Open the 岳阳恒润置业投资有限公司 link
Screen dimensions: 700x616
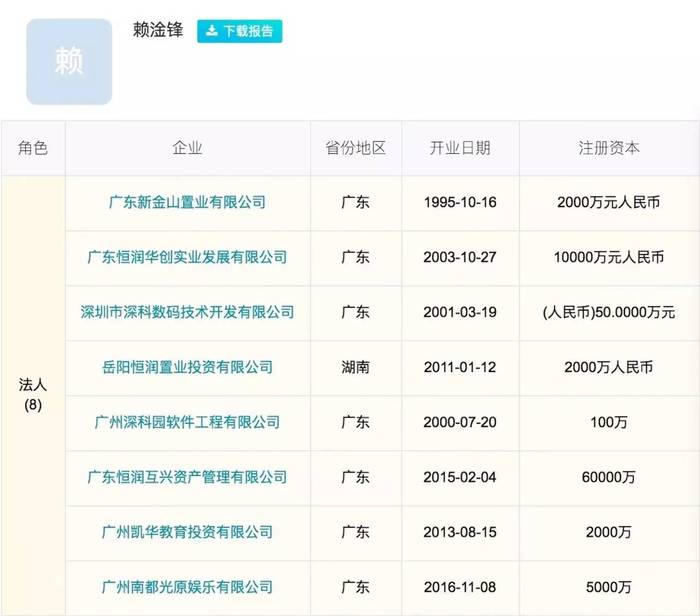click(x=188, y=367)
